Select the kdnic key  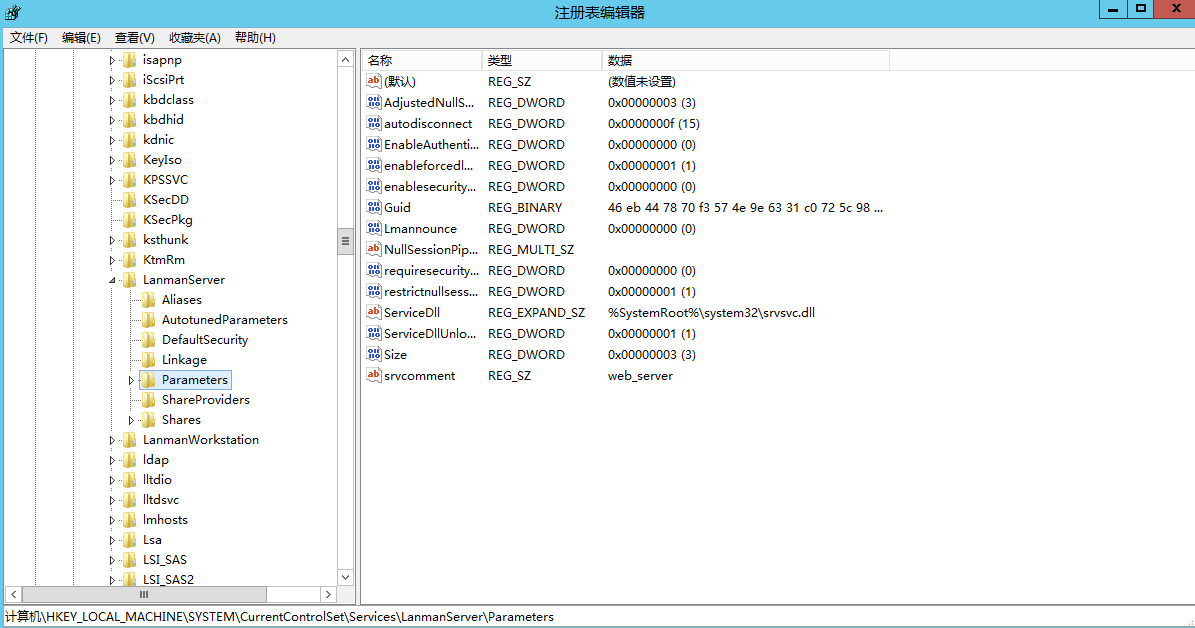tap(159, 139)
